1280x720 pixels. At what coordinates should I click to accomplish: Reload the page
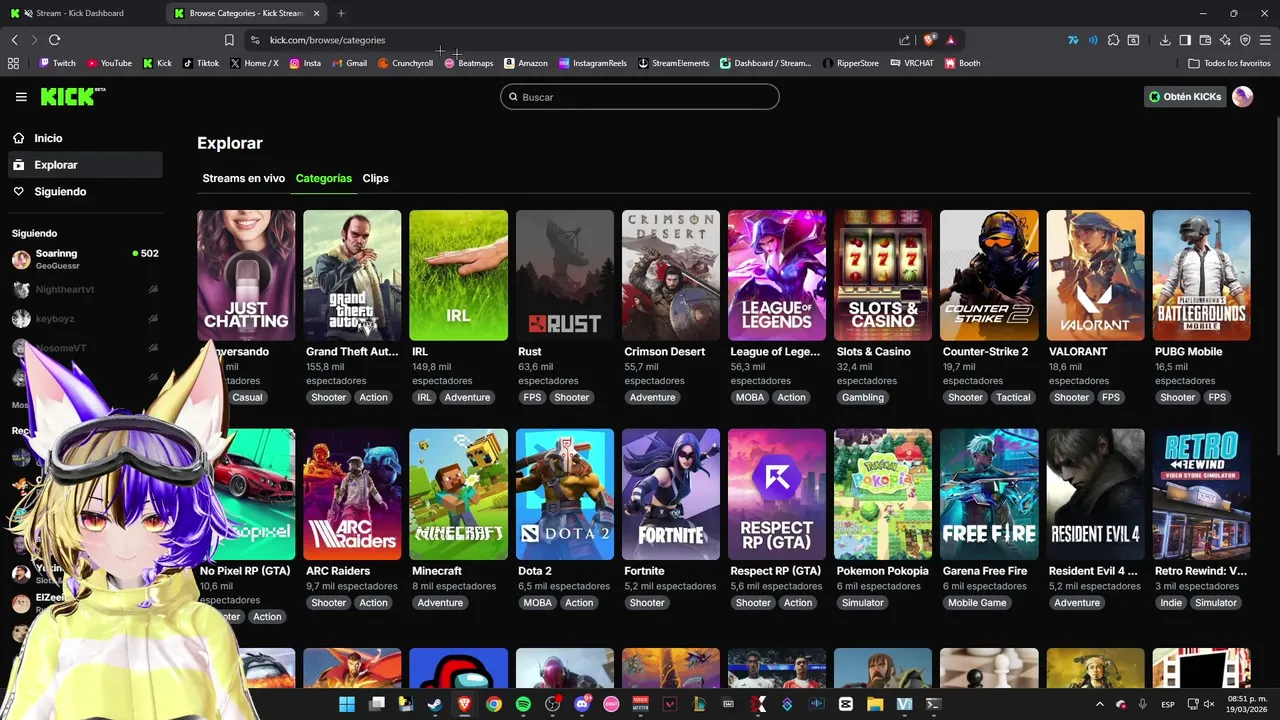point(54,40)
